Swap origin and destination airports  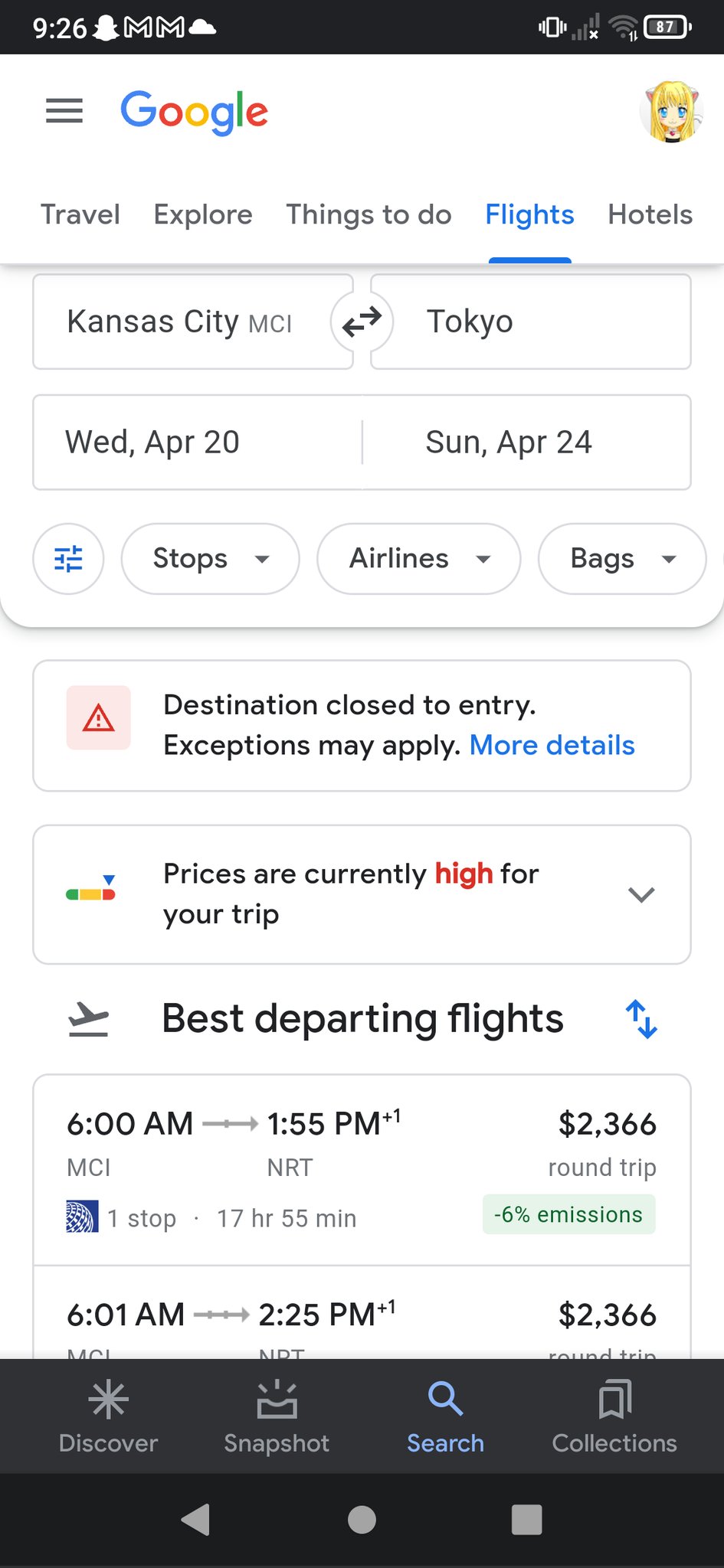[x=362, y=322]
